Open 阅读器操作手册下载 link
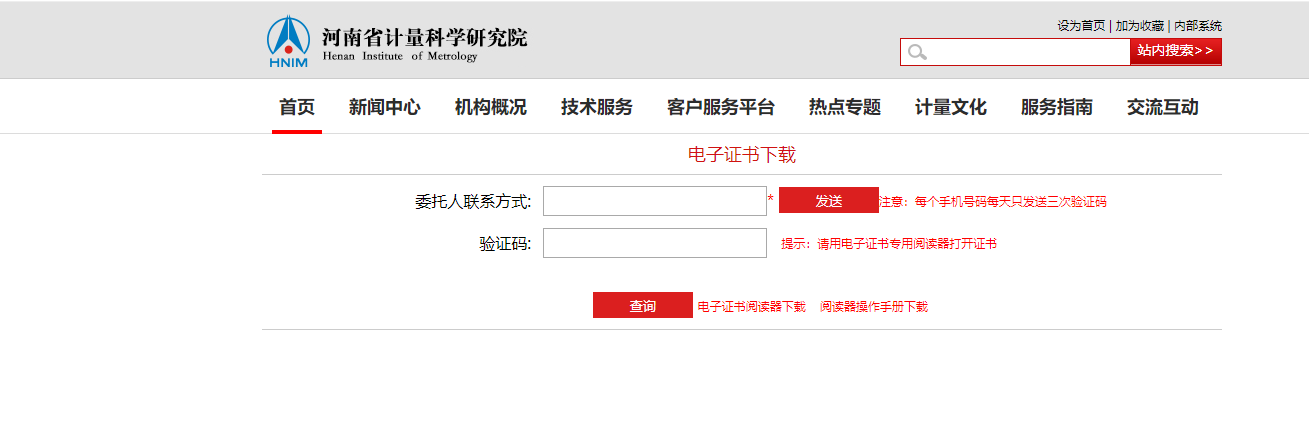The height and width of the screenshot is (448, 1309). (874, 307)
